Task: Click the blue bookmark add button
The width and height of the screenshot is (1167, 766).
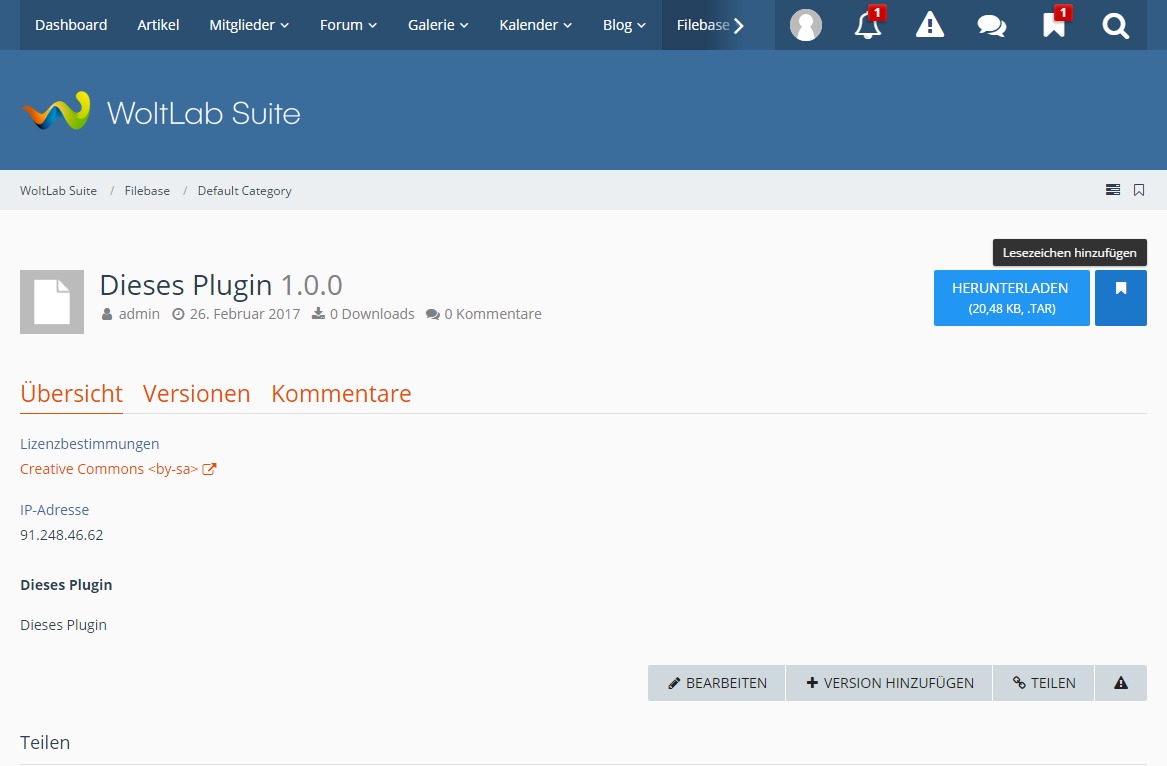Action: 1120,298
